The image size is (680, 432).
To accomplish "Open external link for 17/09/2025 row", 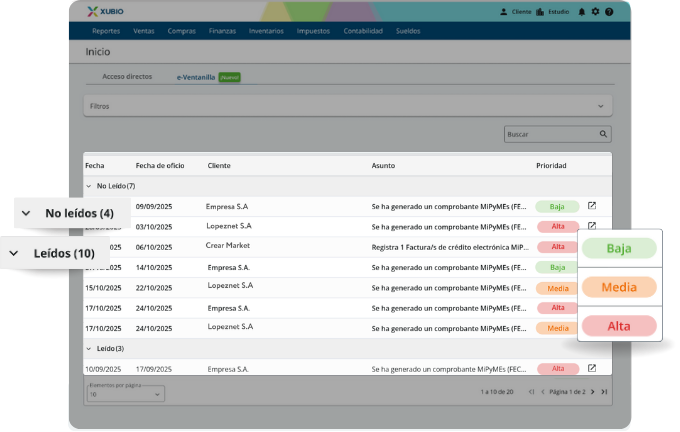I will point(592,368).
